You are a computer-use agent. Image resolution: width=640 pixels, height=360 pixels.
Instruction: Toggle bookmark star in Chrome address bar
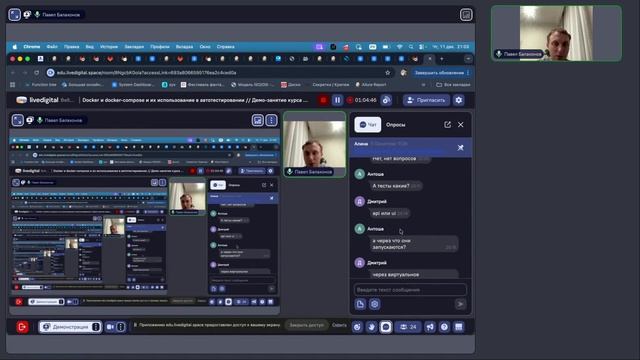point(387,73)
